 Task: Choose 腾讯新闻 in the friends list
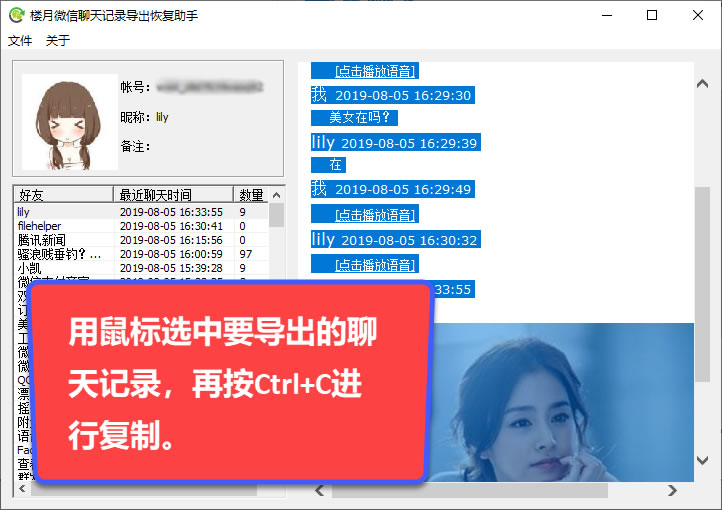(x=41, y=240)
